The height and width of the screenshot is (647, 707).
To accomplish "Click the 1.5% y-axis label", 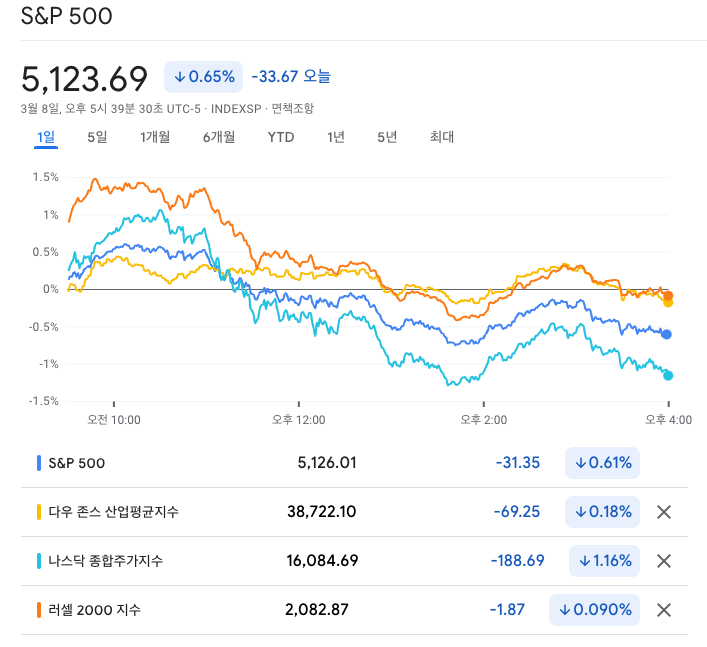I will pyautogui.click(x=46, y=177).
